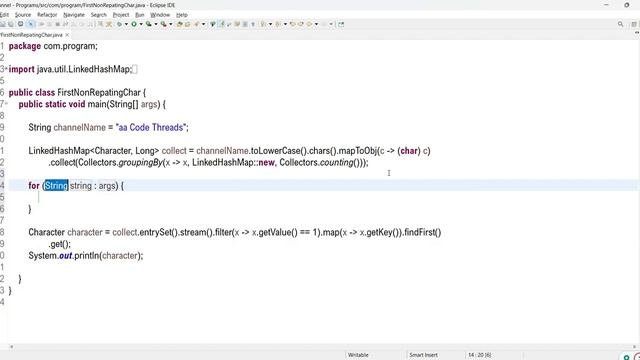Image resolution: width=640 pixels, height=360 pixels.
Task: Click the .get(); call on line 19
Action: (60, 244)
